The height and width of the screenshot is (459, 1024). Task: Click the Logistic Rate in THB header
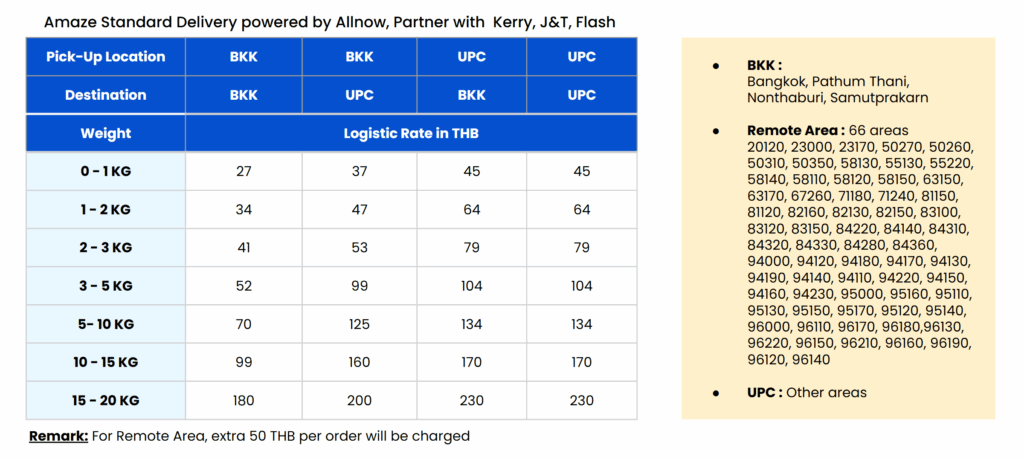coord(410,133)
